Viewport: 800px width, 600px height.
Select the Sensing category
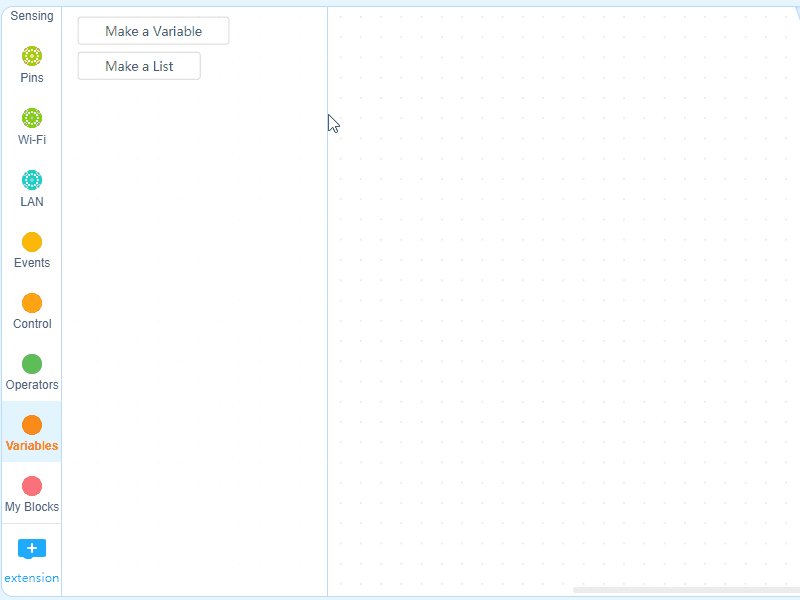click(31, 15)
